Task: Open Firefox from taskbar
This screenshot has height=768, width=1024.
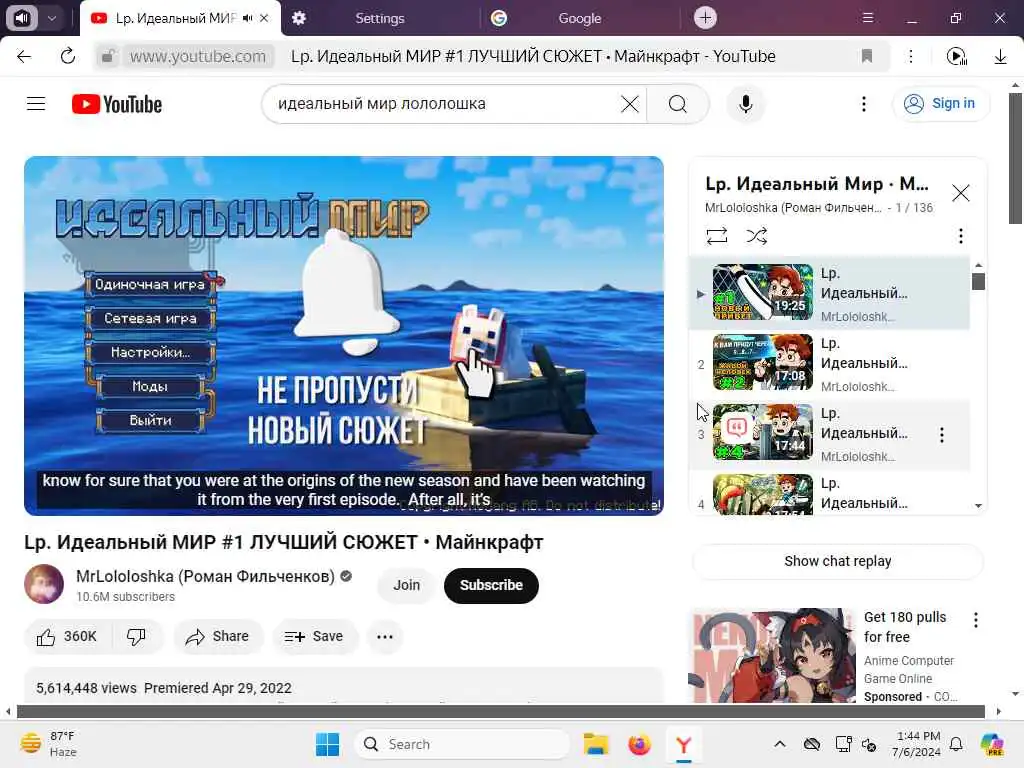Action: pos(639,744)
